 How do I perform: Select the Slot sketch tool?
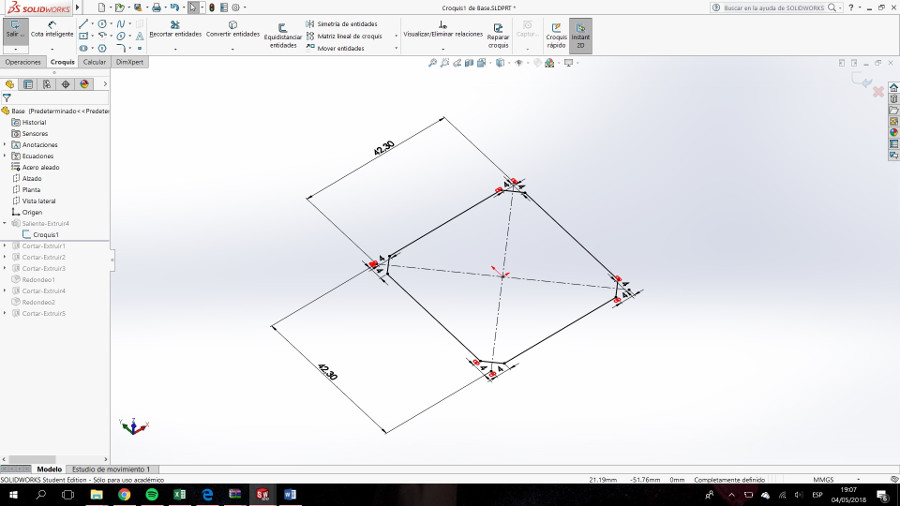(84, 48)
